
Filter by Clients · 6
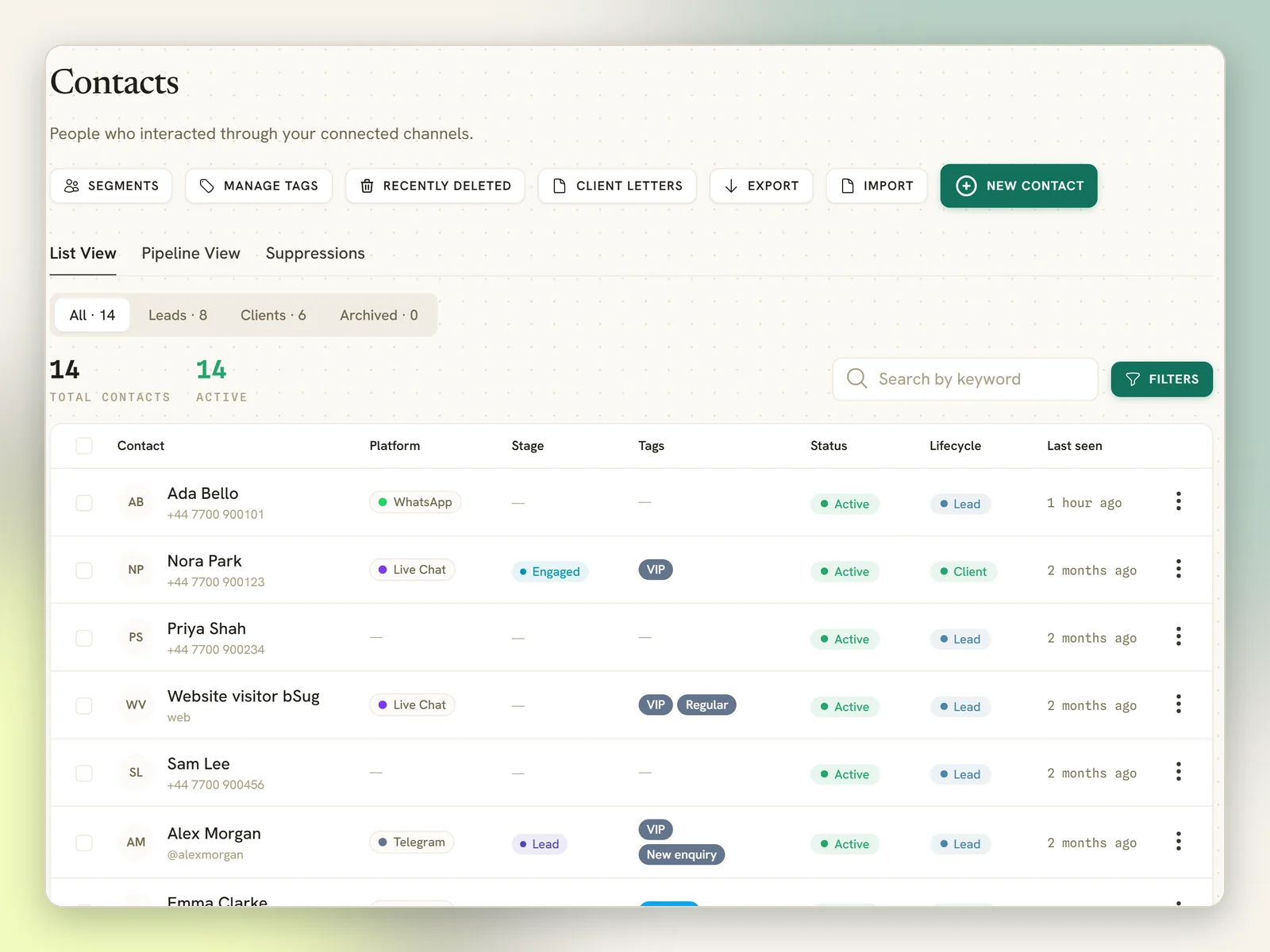[x=273, y=315]
